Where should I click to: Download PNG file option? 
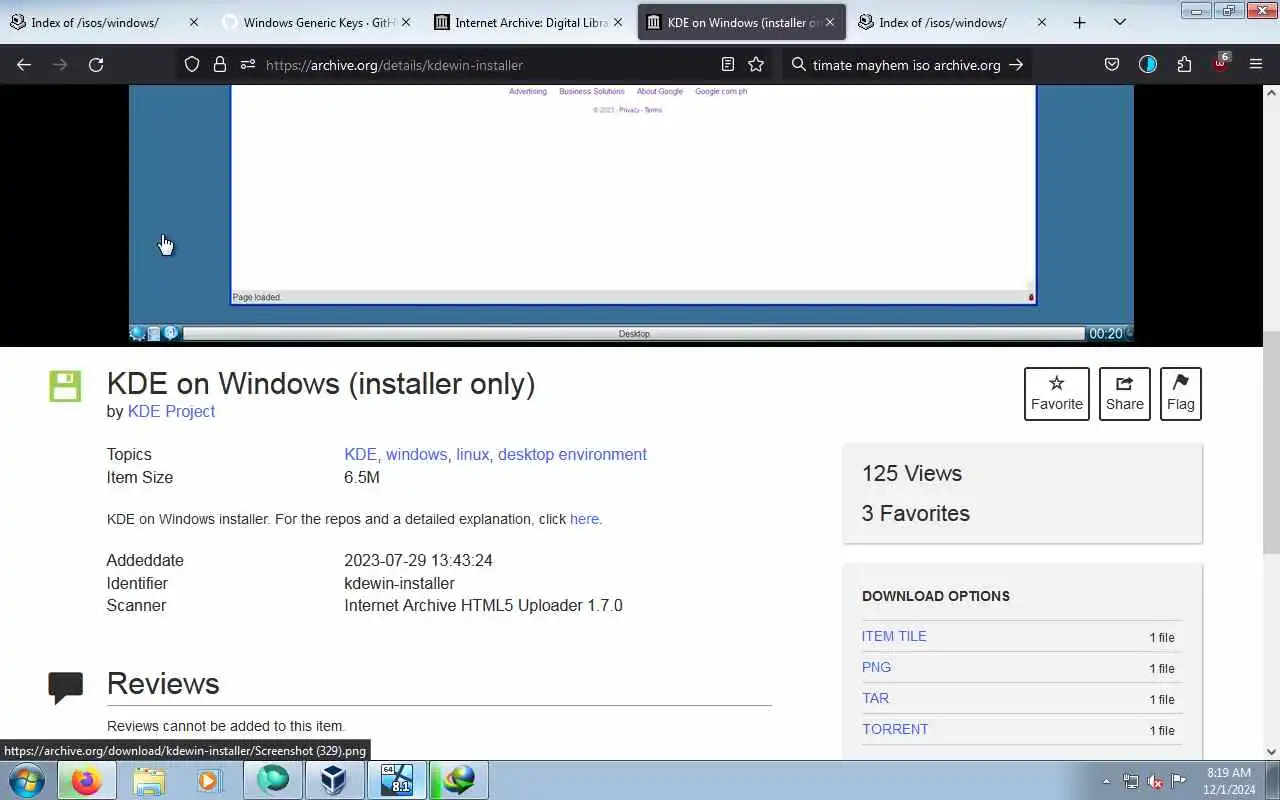pos(876,667)
